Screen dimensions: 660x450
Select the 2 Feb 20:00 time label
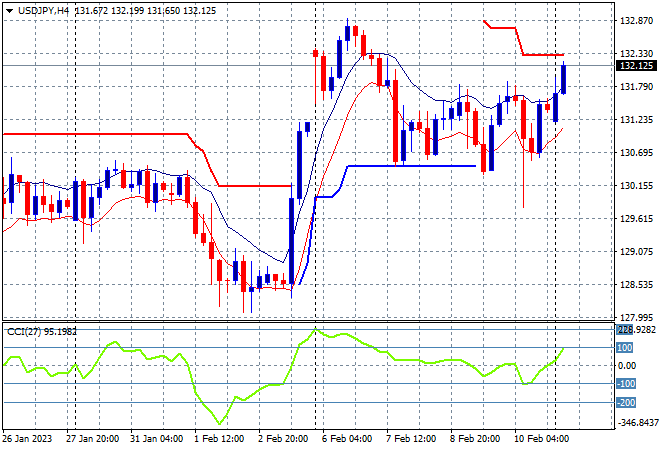pyautogui.click(x=283, y=439)
